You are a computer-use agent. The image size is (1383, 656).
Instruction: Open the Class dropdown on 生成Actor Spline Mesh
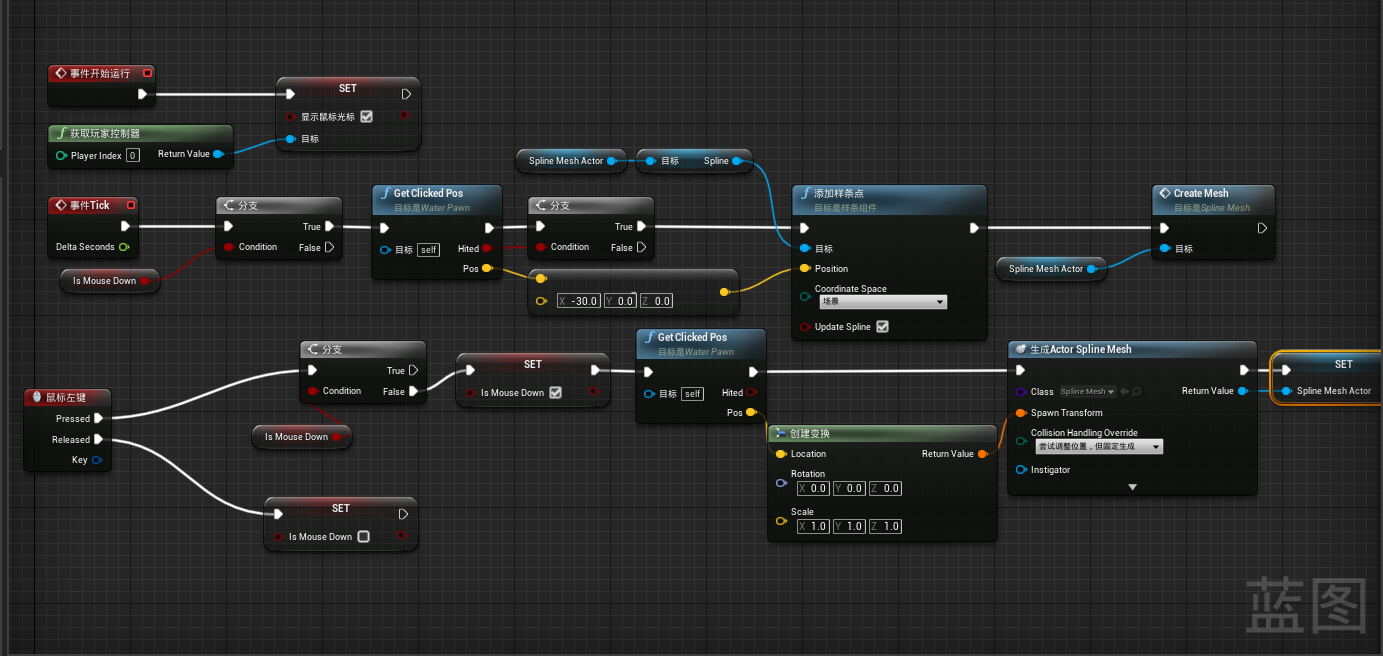click(1089, 391)
